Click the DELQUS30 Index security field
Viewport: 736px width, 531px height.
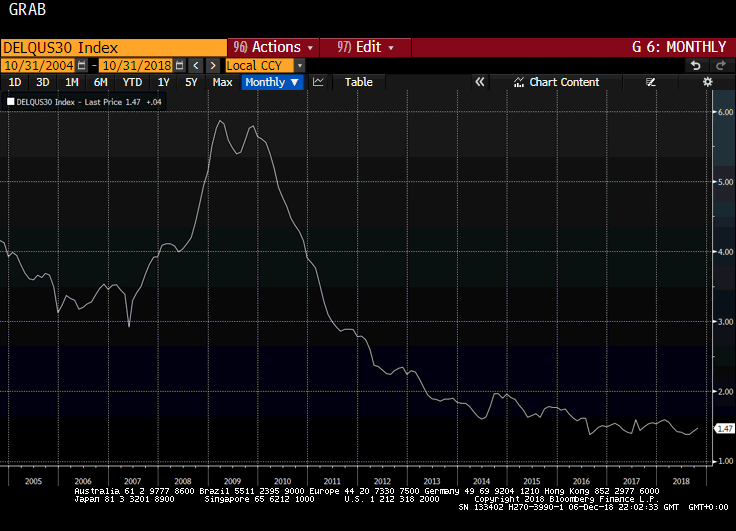[x=113, y=47]
